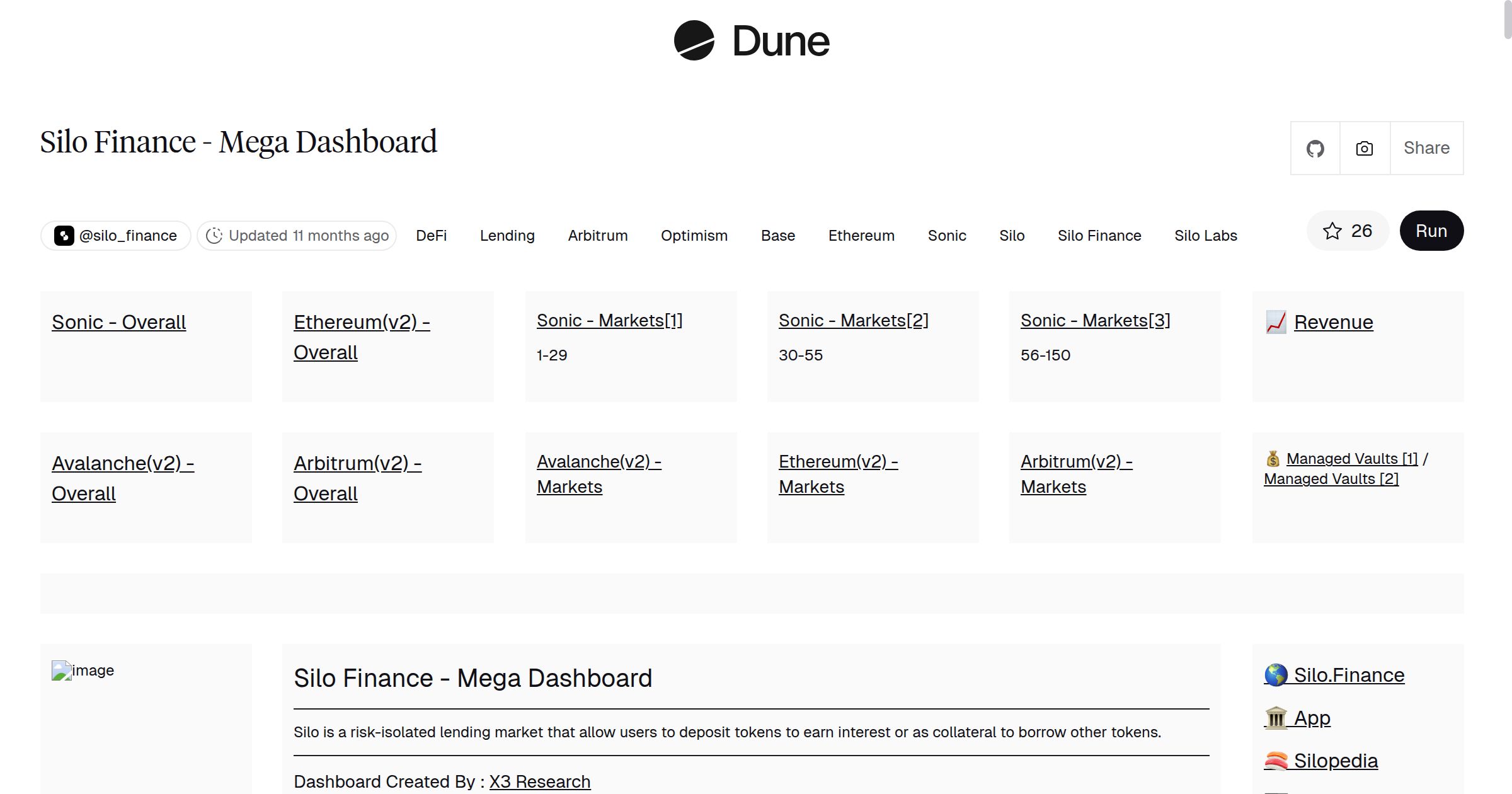Click the globe icon next to Silo.Finance
This screenshot has height=794, width=1512.
(1275, 674)
